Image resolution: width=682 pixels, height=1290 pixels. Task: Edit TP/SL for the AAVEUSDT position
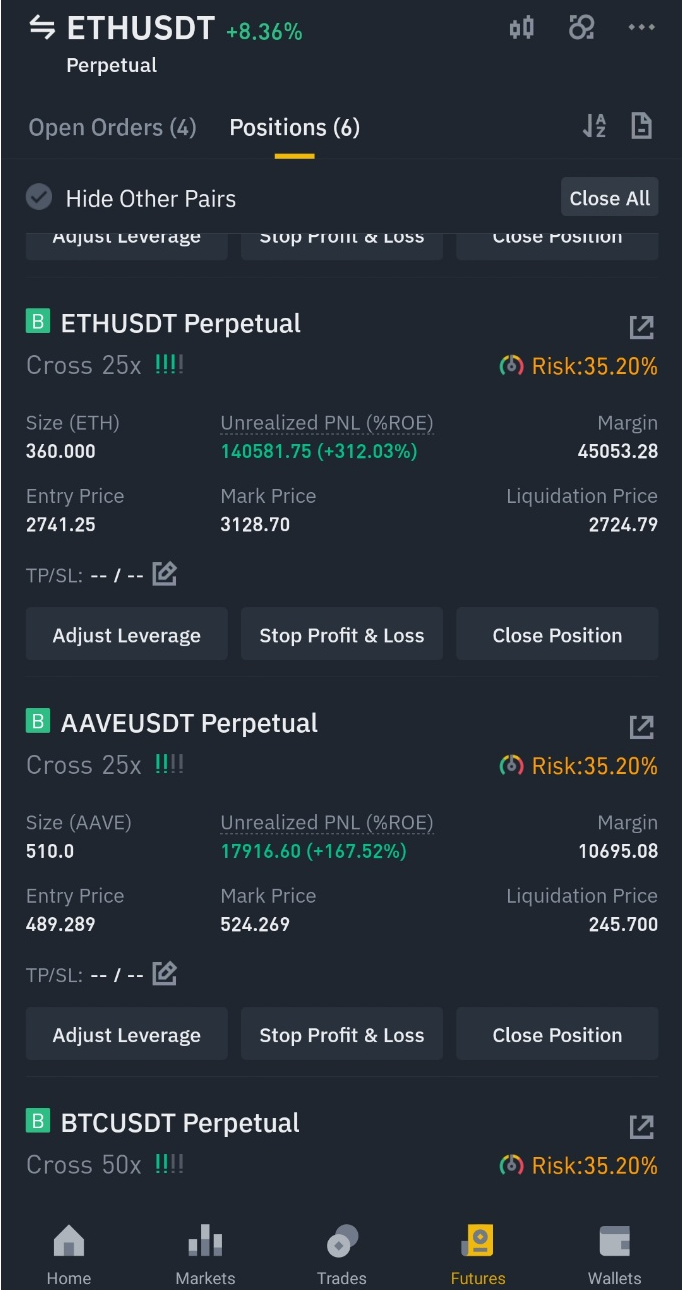coord(165,973)
